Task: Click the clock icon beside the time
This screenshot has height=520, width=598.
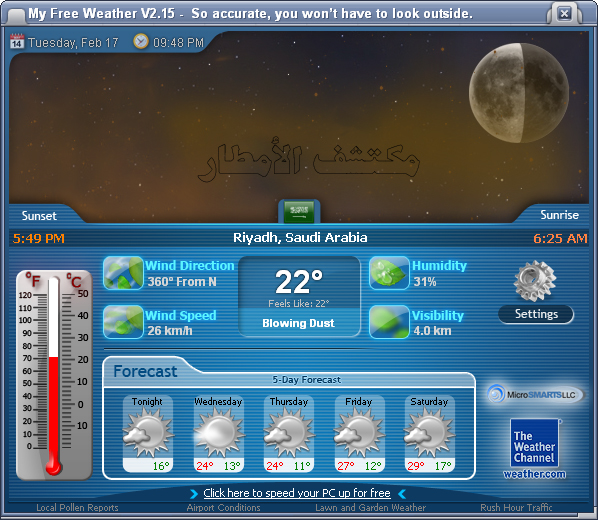Action: coord(141,41)
